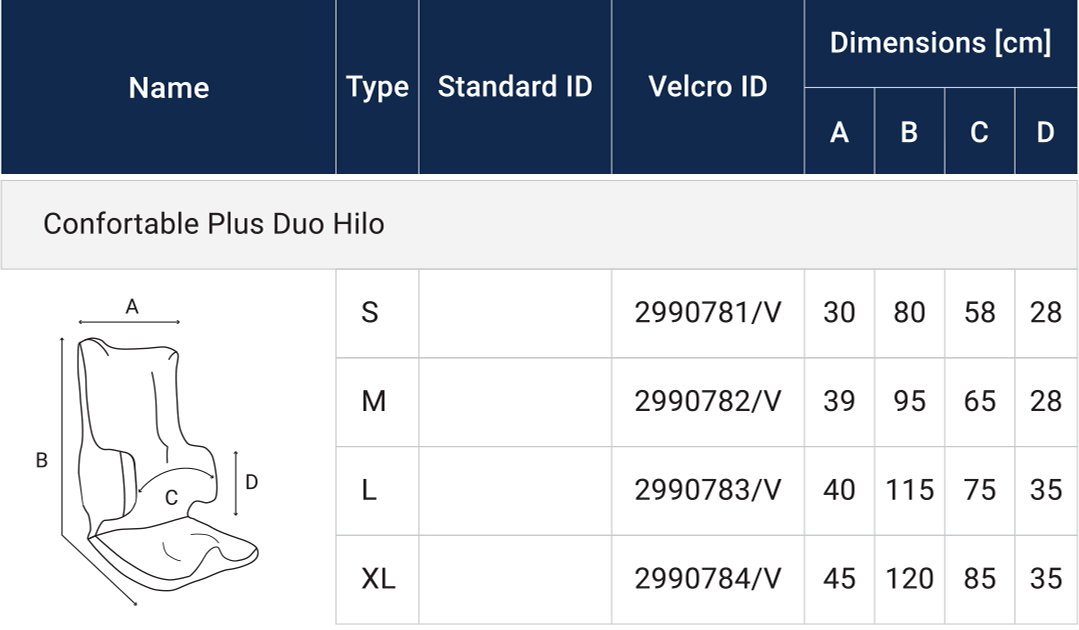Image resolution: width=1079 pixels, height=630 pixels.
Task: Select Velcro ID 2990782/V
Action: (x=708, y=402)
